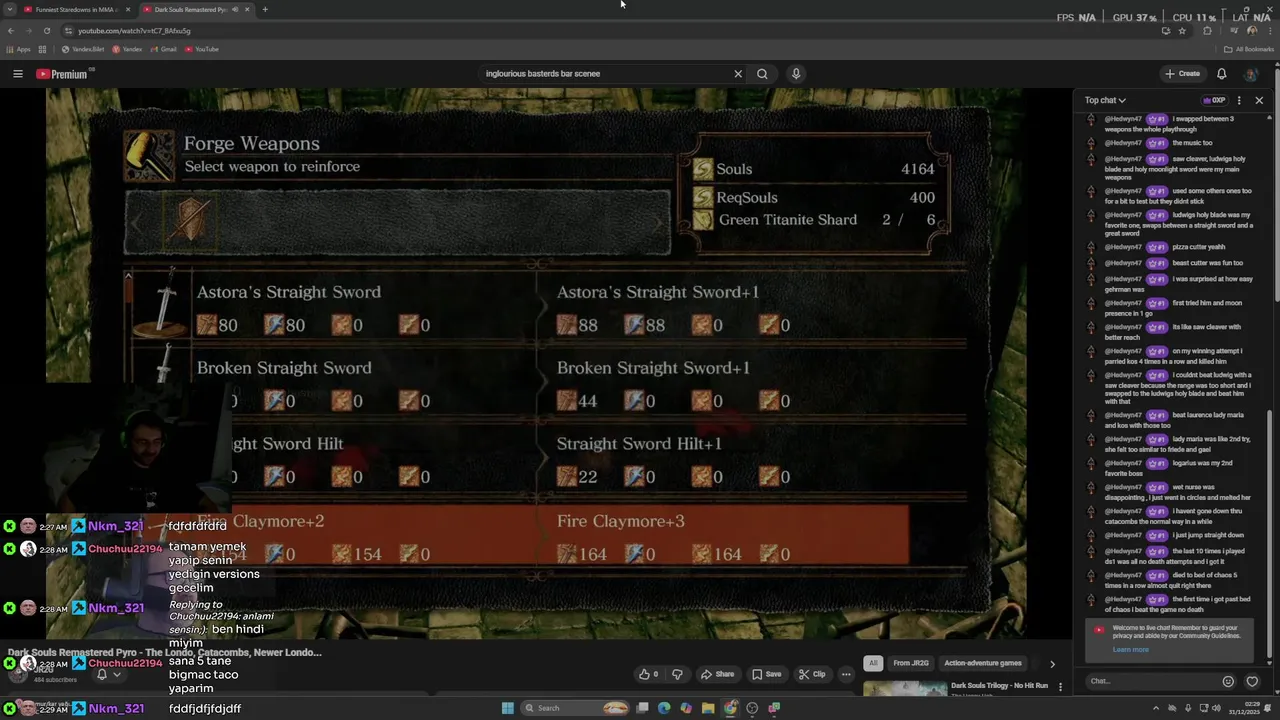The height and width of the screenshot is (720, 1280).
Task: Open Yandex.Bilet bookmark
Action: (x=83, y=49)
